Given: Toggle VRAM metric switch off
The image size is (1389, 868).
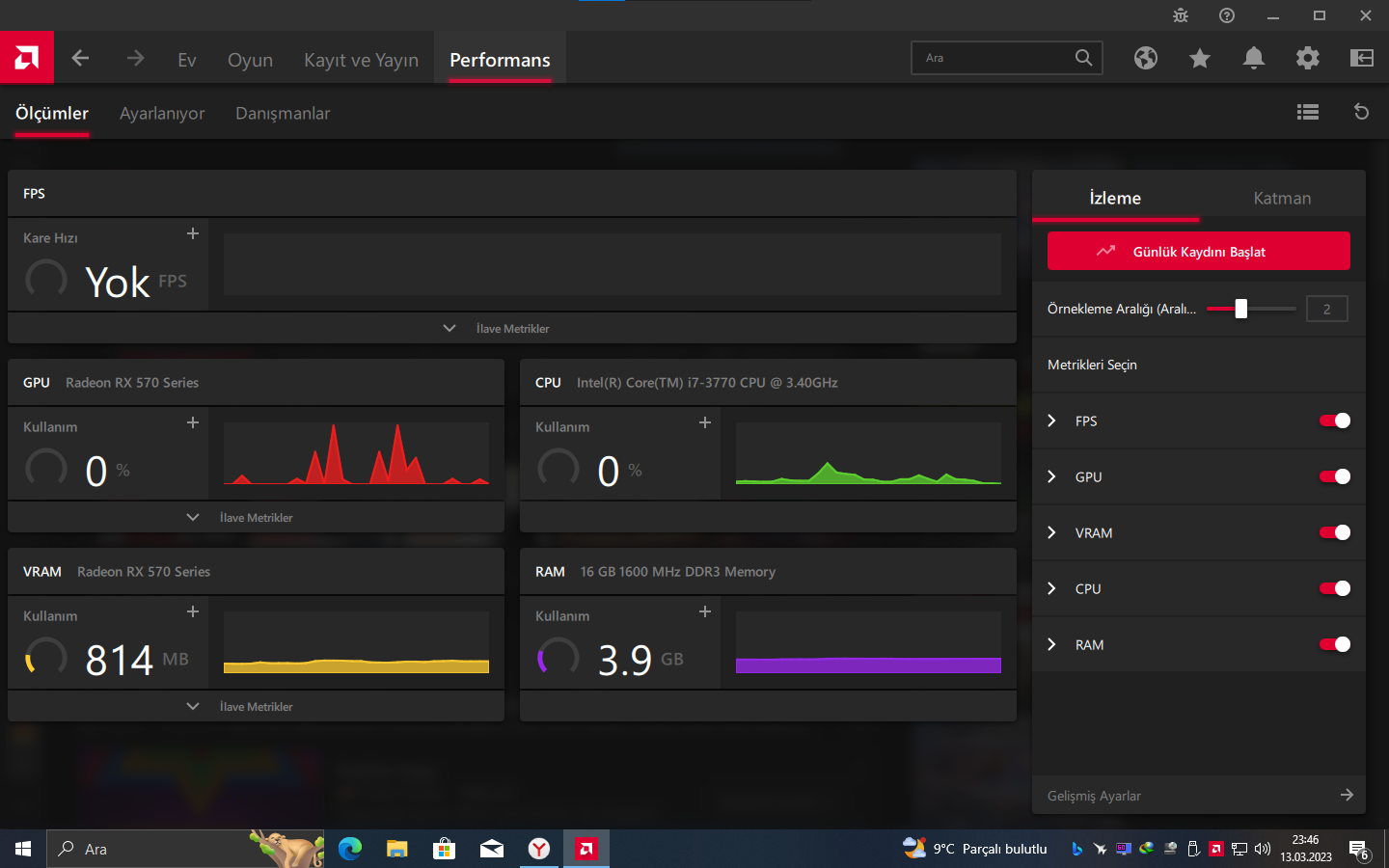Looking at the screenshot, I should click(1335, 532).
